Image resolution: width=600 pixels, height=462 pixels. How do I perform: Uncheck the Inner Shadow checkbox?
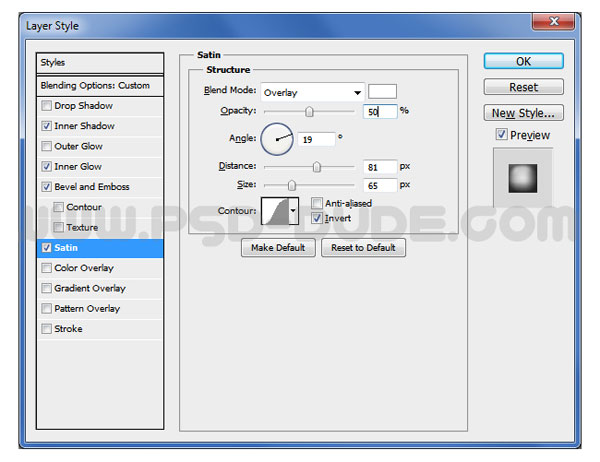[46, 126]
